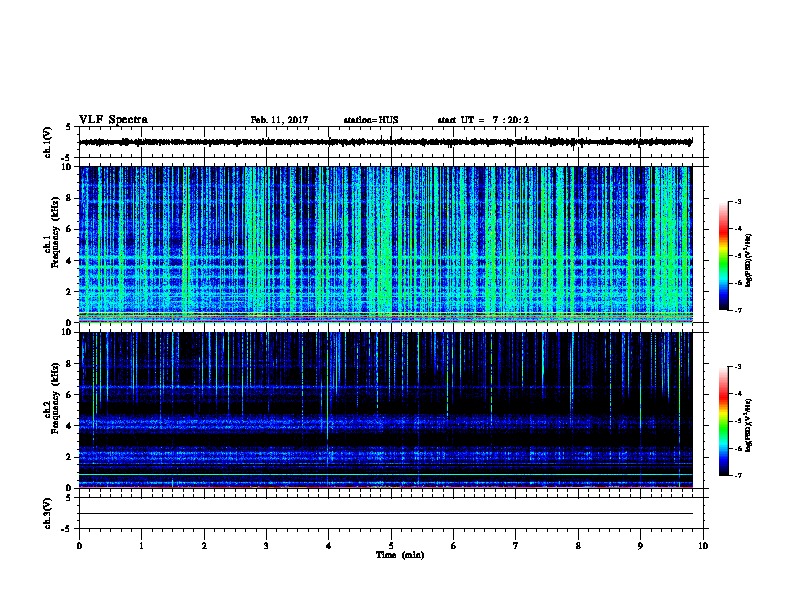Click the time axis tick label "3"

pos(266,546)
